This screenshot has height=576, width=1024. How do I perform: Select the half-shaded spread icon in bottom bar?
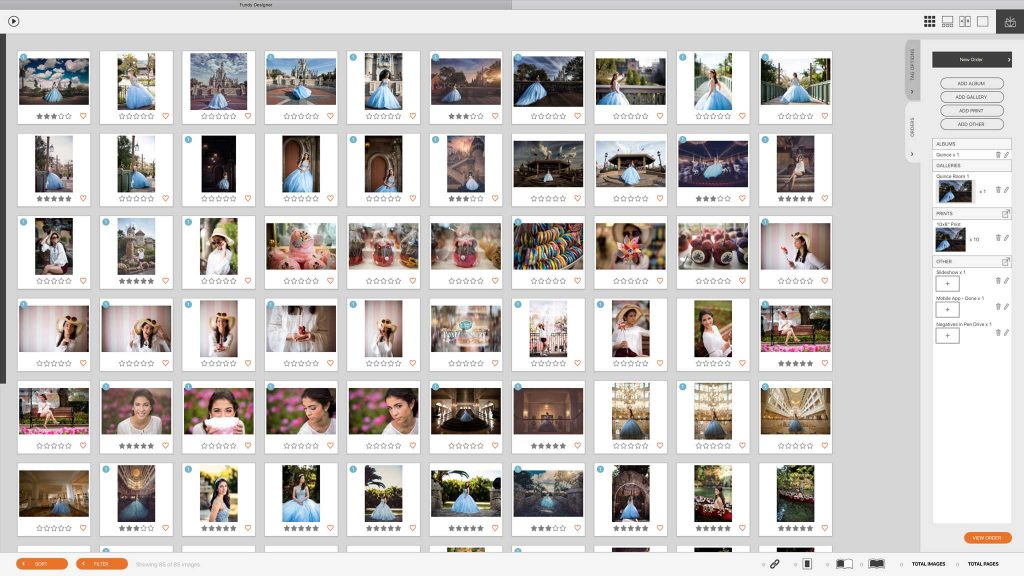(x=844, y=564)
